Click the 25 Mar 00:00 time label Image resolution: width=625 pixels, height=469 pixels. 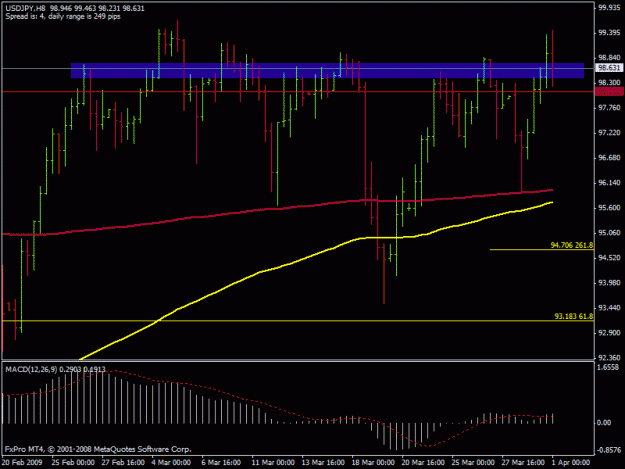473,463
